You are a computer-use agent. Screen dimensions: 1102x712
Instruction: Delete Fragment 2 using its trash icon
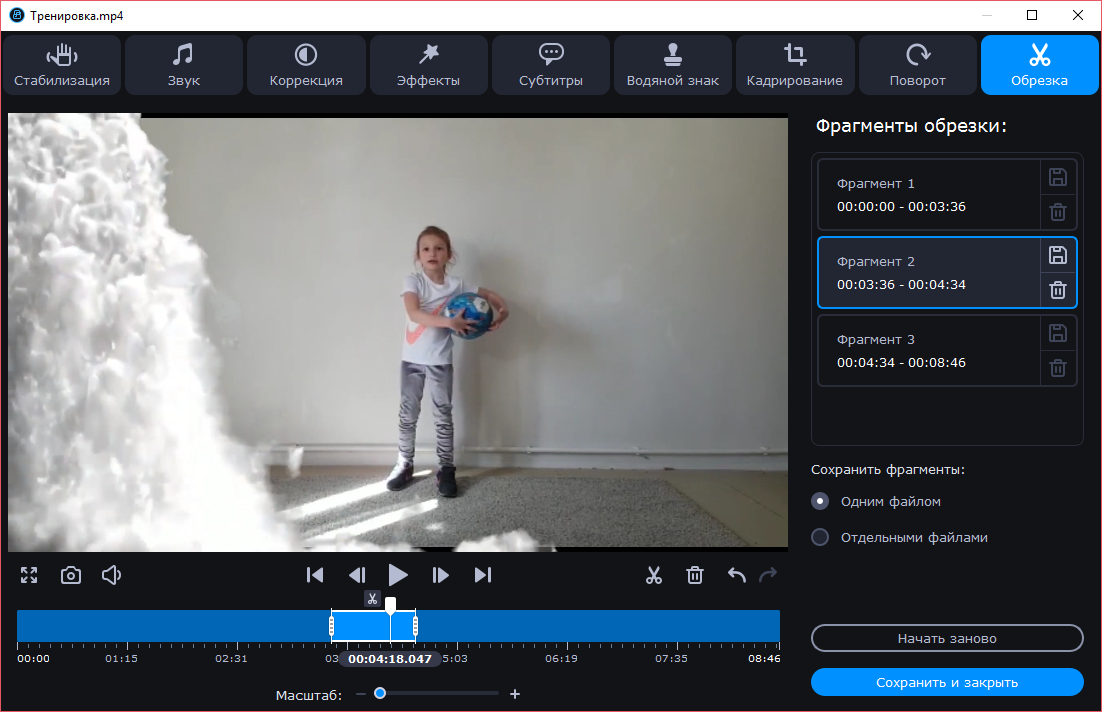(1057, 290)
